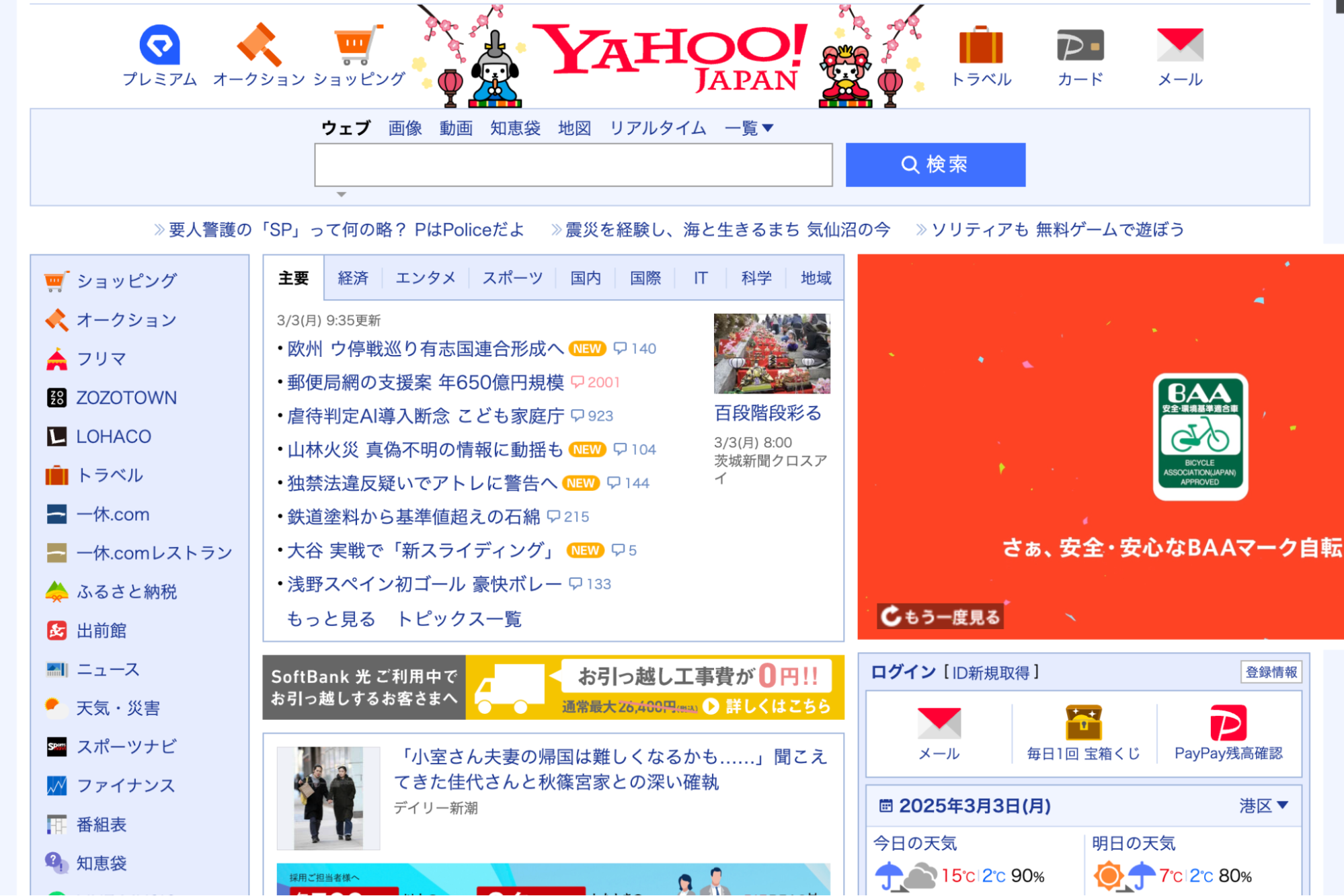Focus the web search input field
This screenshot has height=896, width=1344.
pyautogui.click(x=574, y=165)
